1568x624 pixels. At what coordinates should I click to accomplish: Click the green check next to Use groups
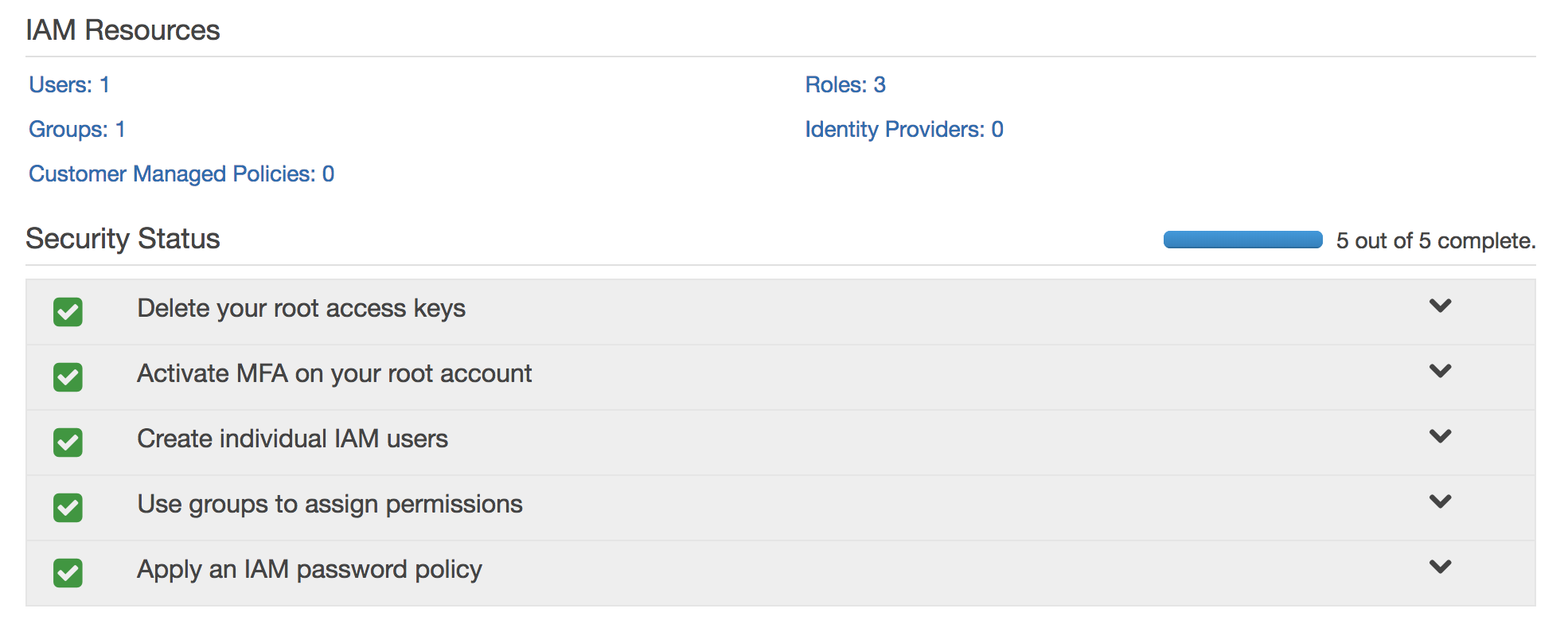click(x=68, y=508)
